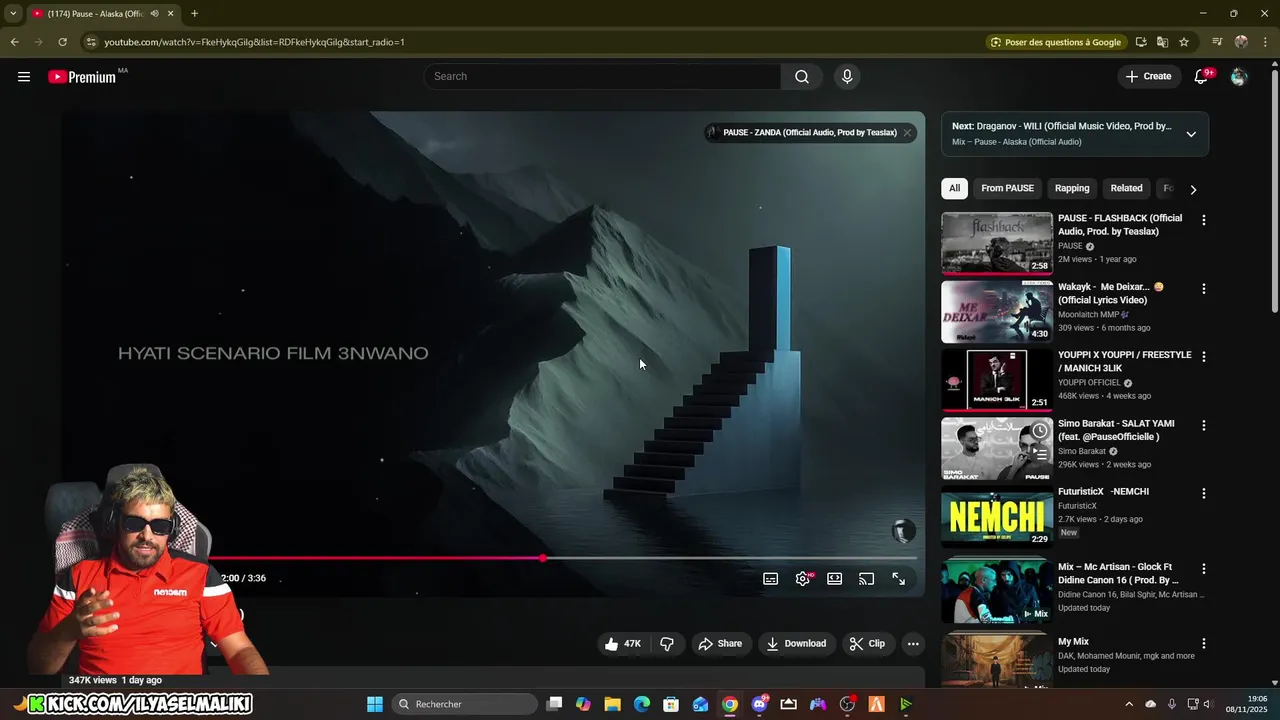Open media controls icon in Chrome toolbar
This screenshot has height=720, width=1280.
tap(1217, 42)
